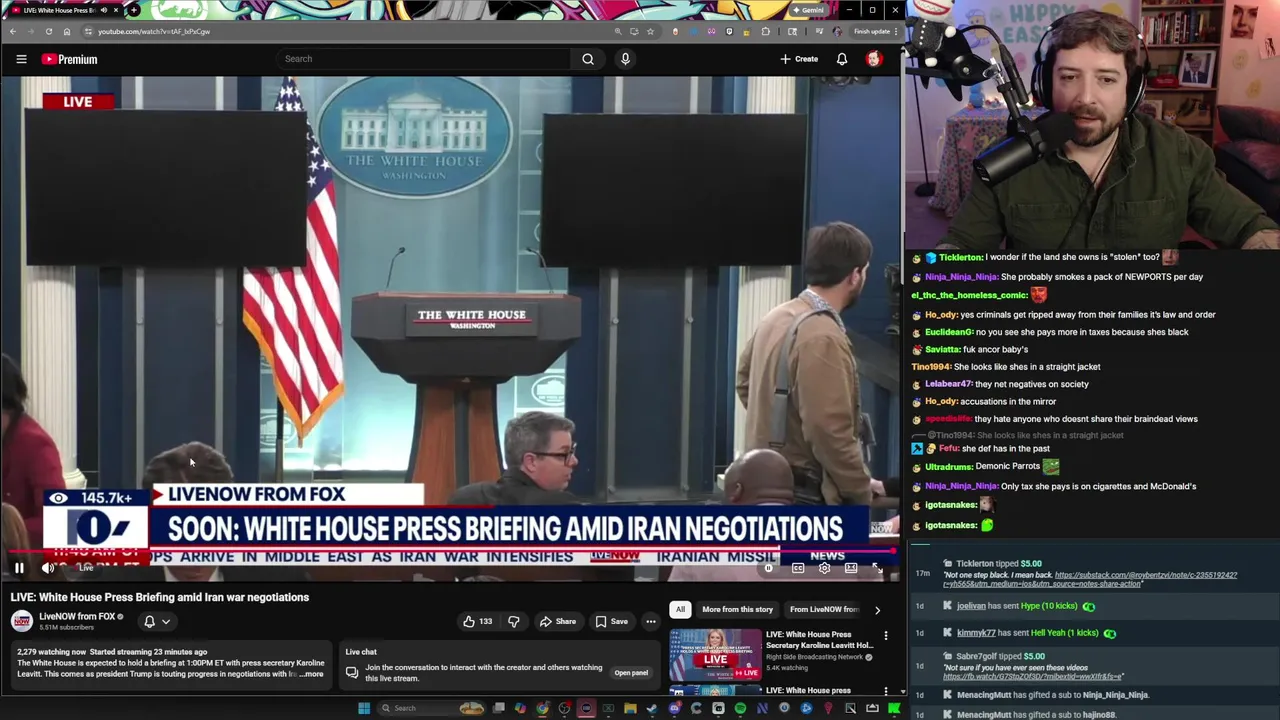The height and width of the screenshot is (720, 1280).
Task: Mute the tab using its speaker icon
Action: (x=103, y=10)
